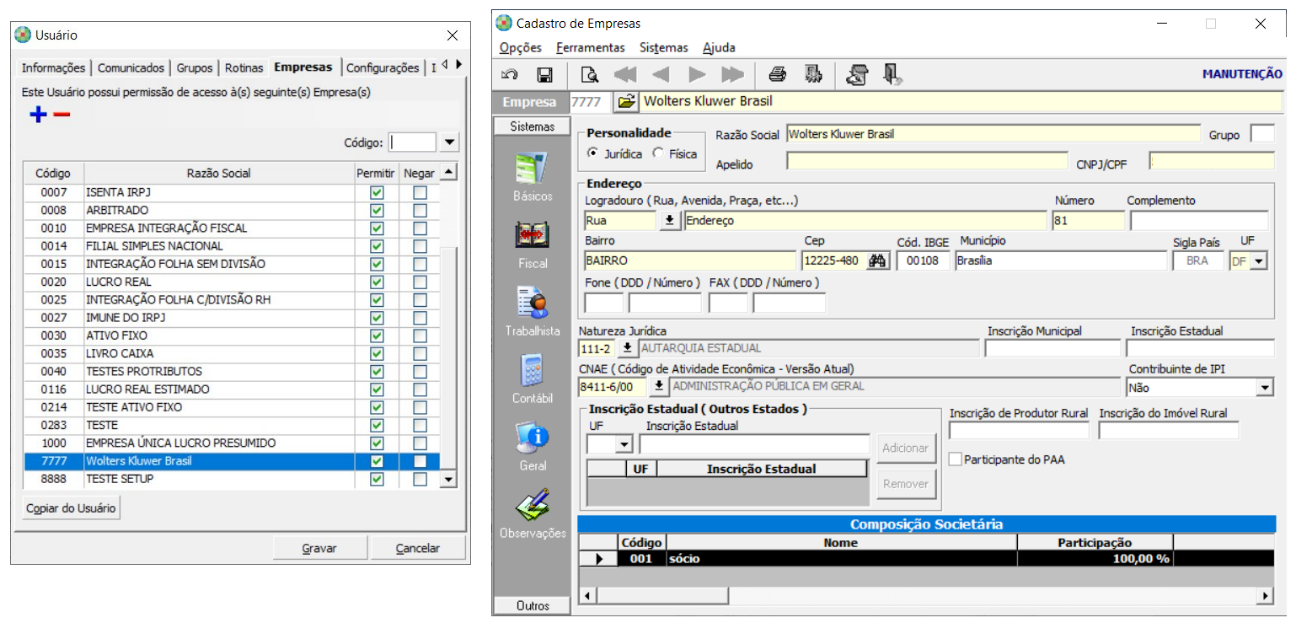Click the lookup arrow next to Rua

coord(670,221)
